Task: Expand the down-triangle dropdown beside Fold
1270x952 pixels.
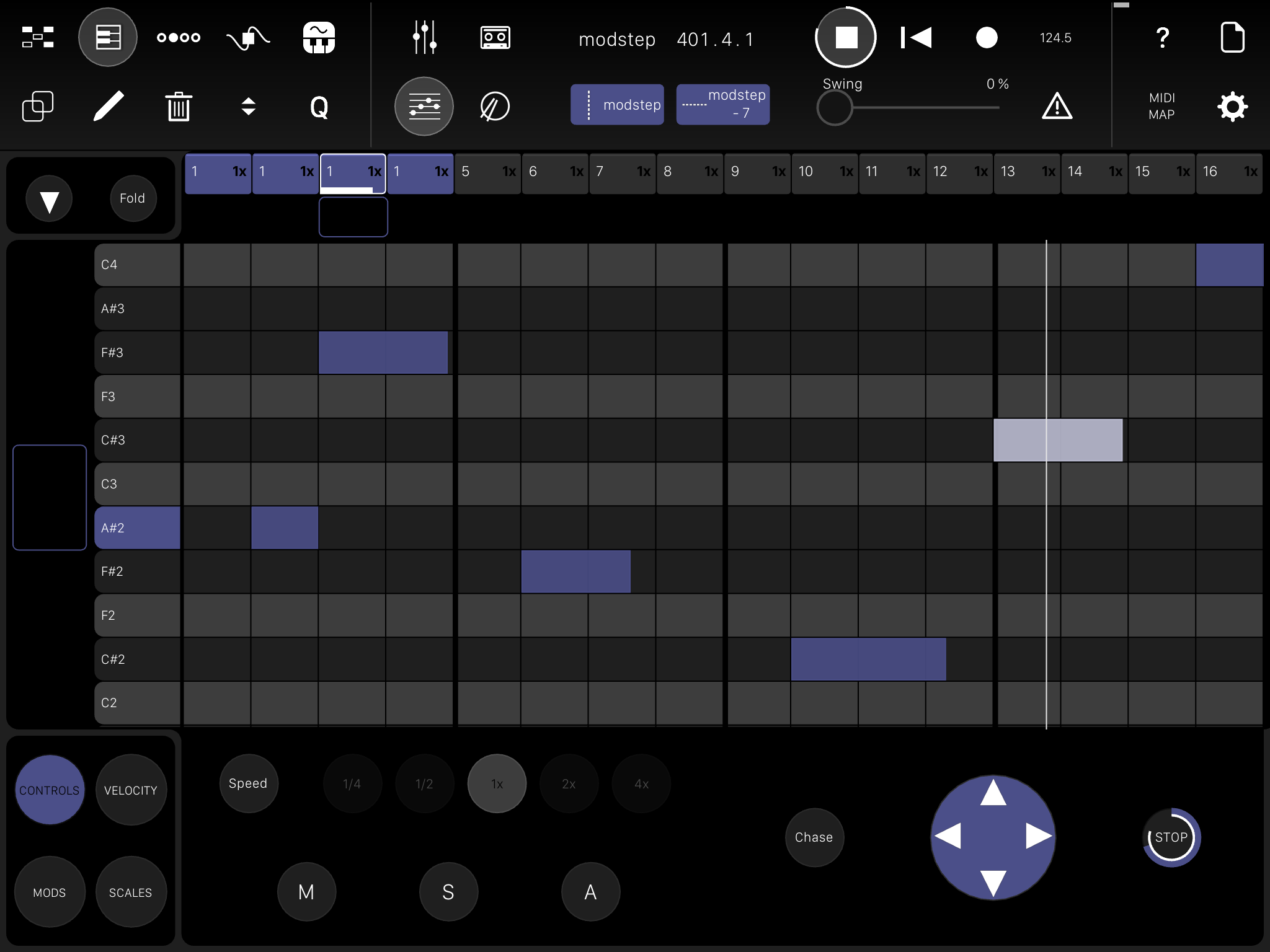Action: pyautogui.click(x=49, y=200)
